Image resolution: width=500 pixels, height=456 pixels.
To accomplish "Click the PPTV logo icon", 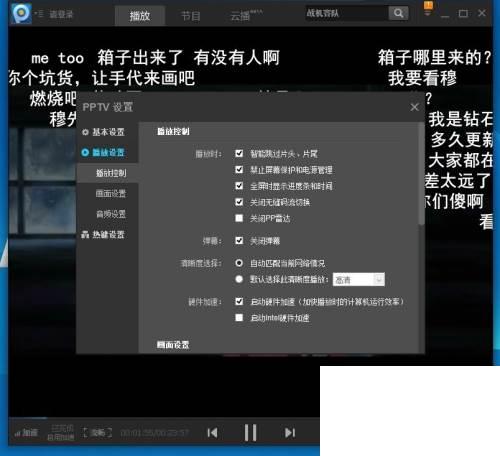I will pos(21,13).
